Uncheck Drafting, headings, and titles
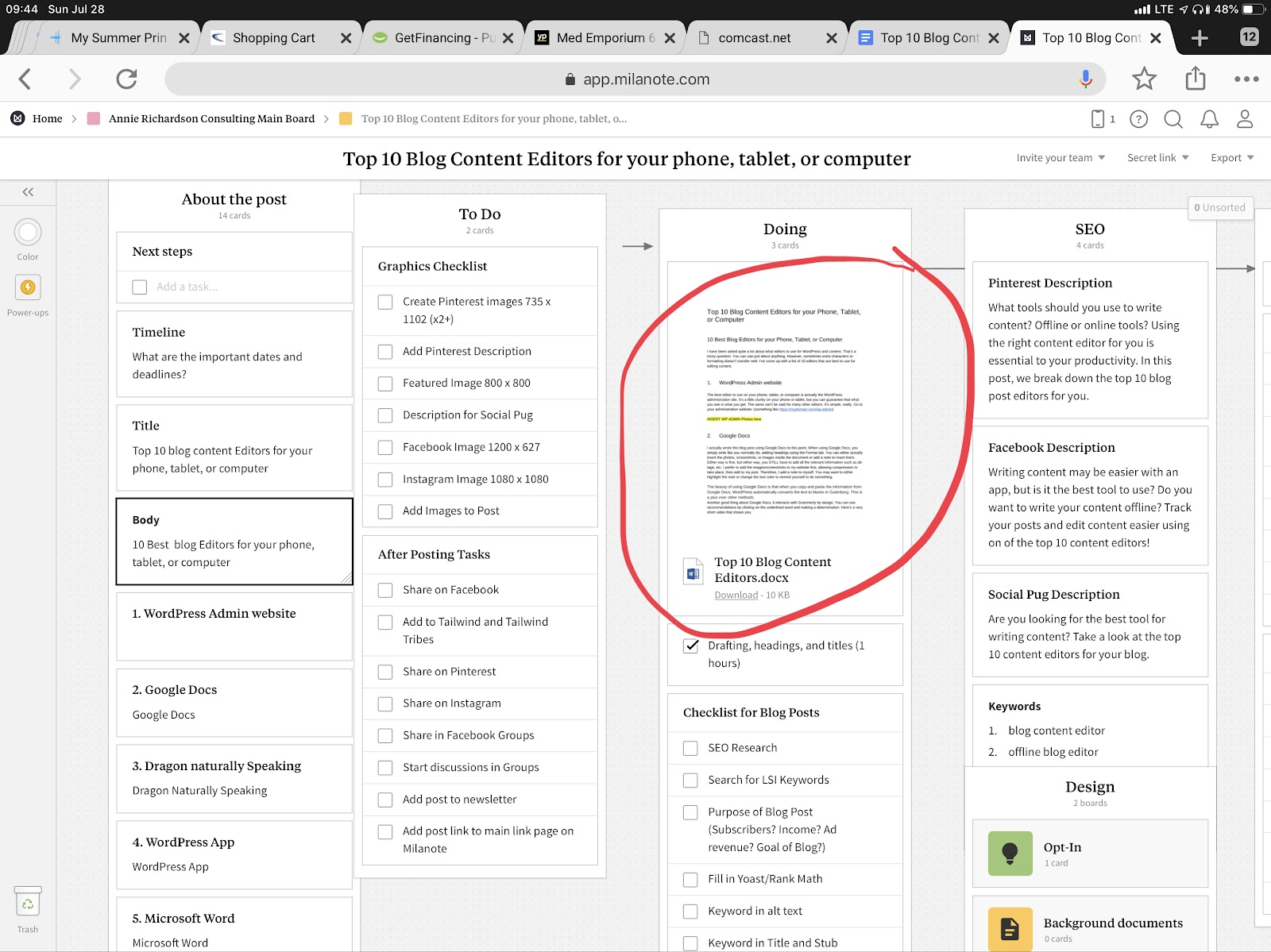The height and width of the screenshot is (952, 1271). point(691,646)
